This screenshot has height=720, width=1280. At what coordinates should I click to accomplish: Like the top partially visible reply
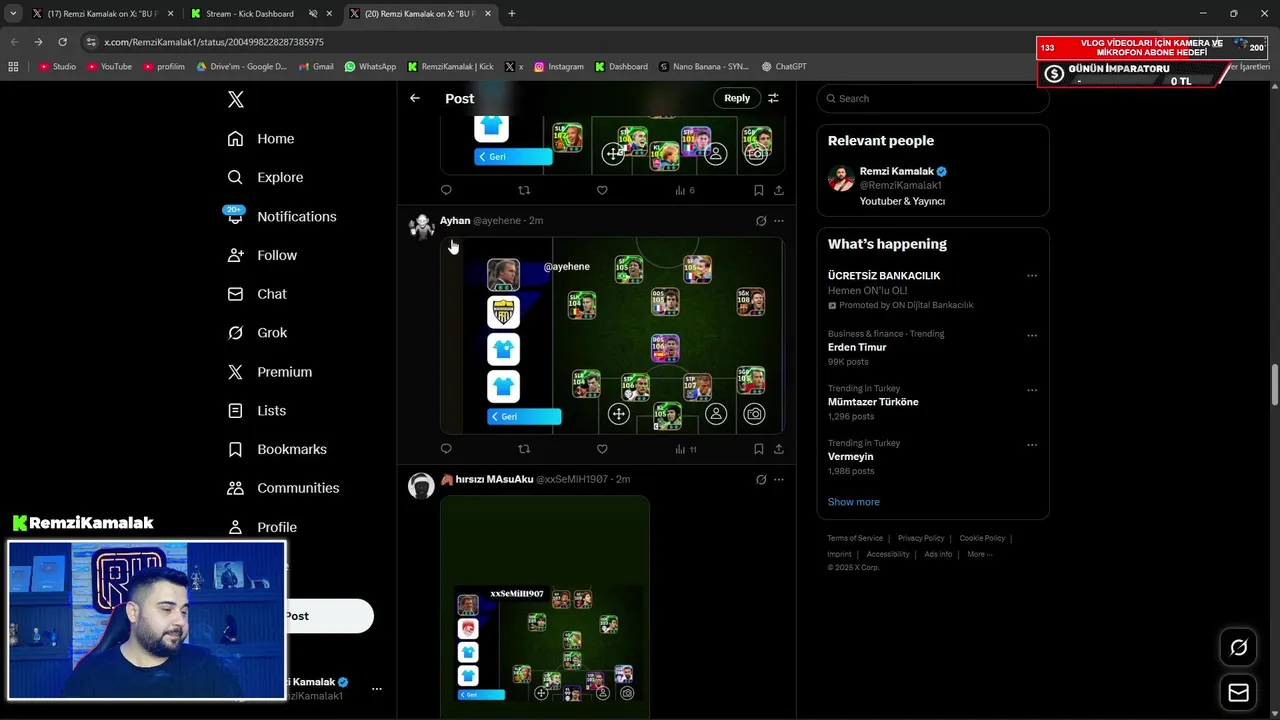point(602,190)
